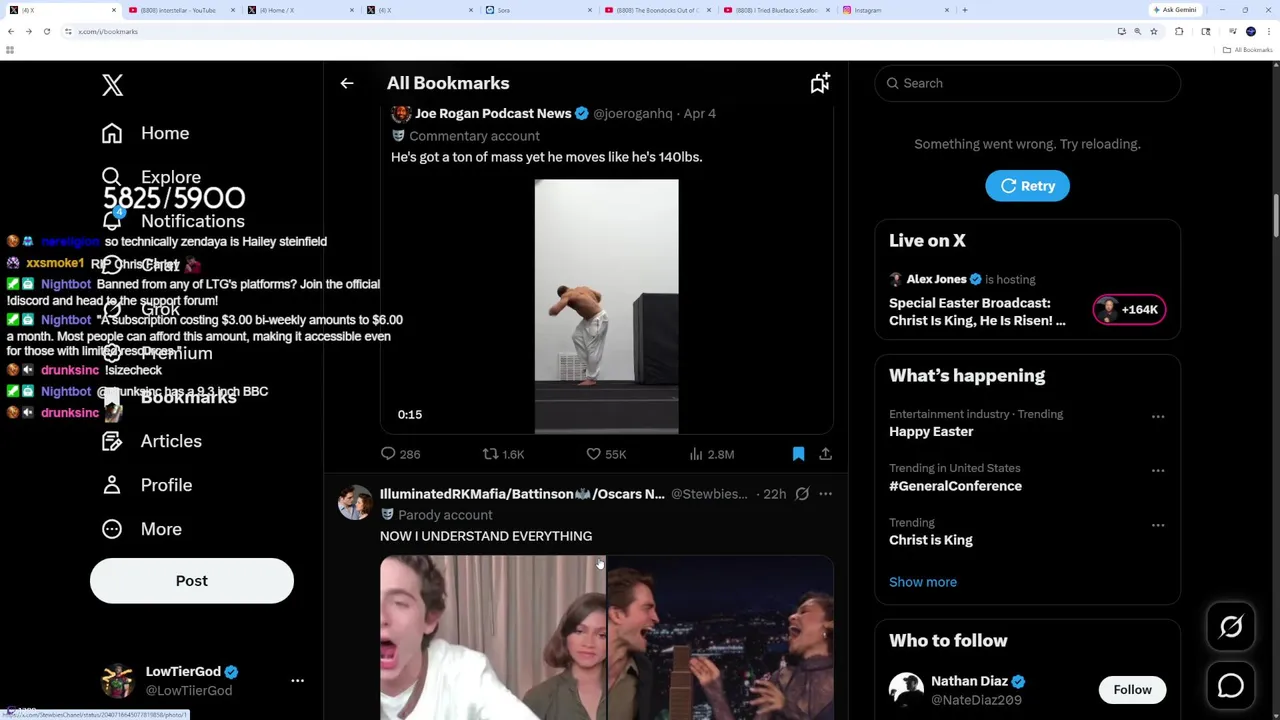
Task: Click the Ask Gemini button
Action: [1174, 10]
